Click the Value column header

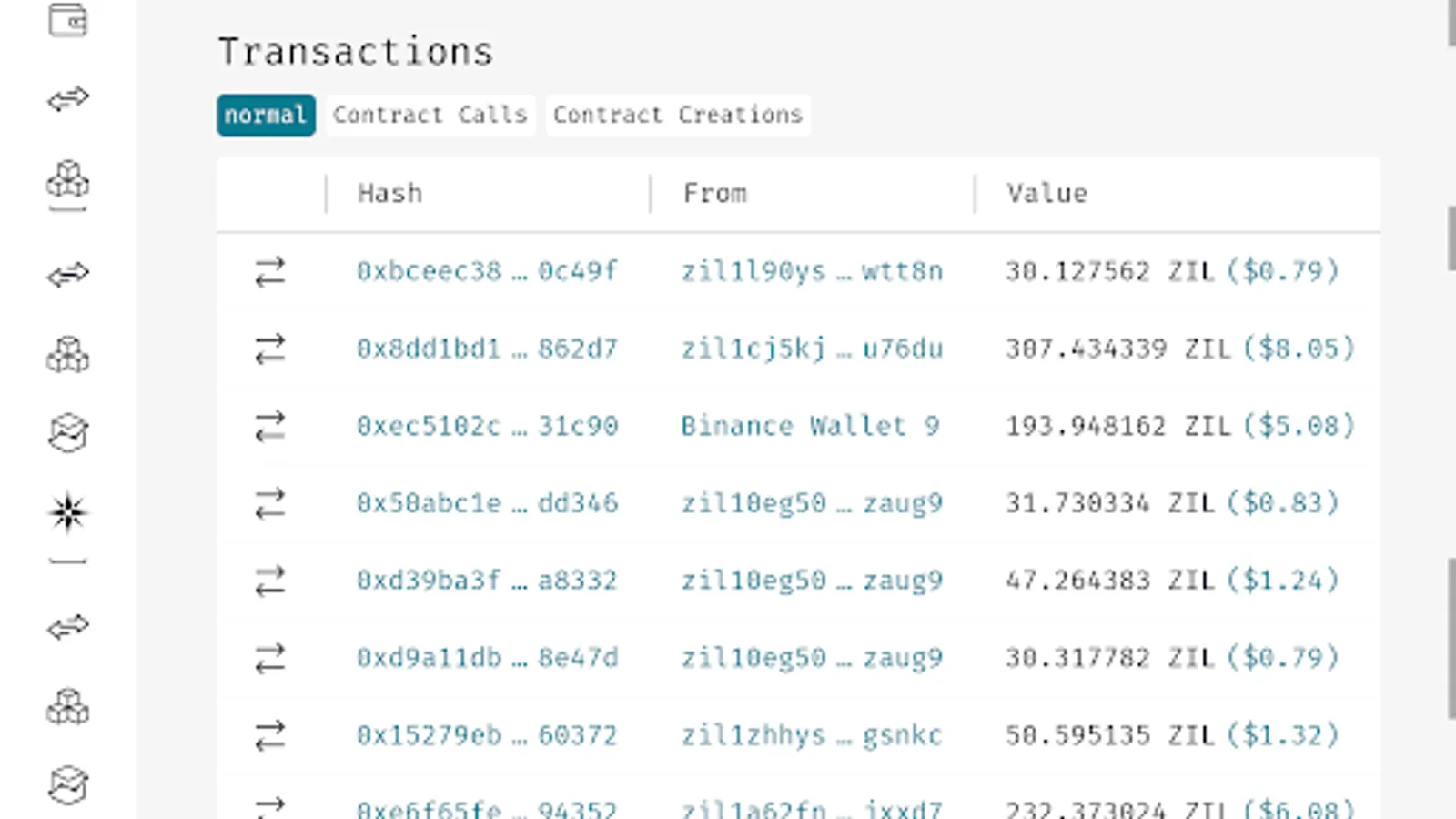point(1046,194)
